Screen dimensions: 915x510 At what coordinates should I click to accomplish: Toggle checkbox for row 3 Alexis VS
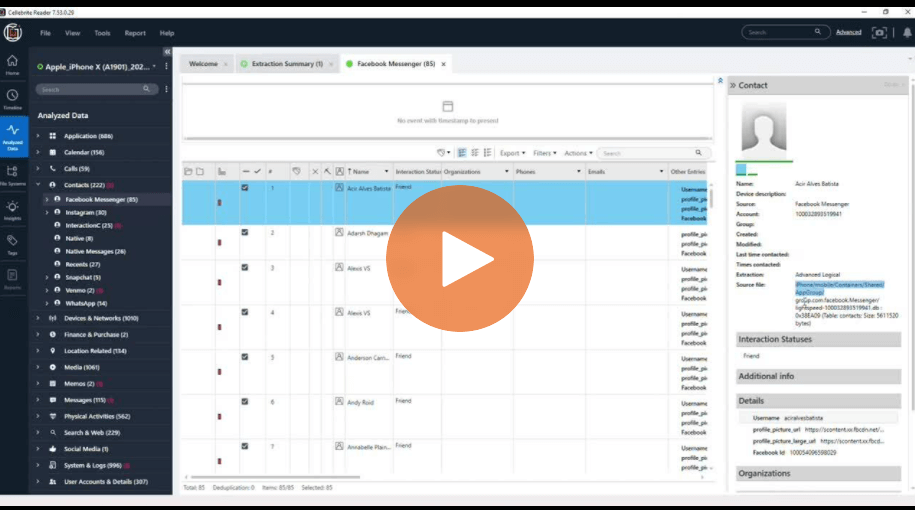pyautogui.click(x=245, y=267)
